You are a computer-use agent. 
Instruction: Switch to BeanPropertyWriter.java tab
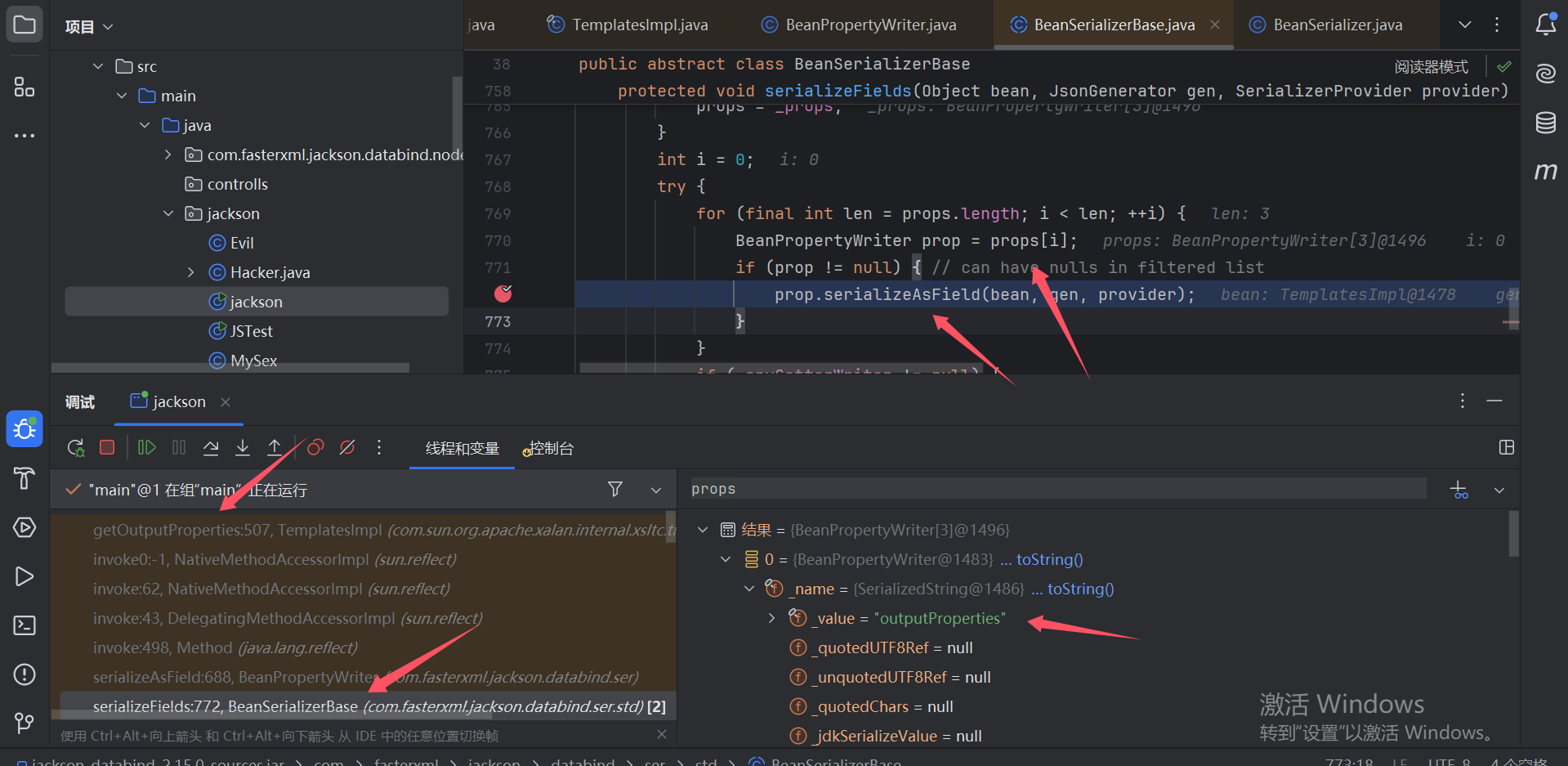click(x=859, y=25)
